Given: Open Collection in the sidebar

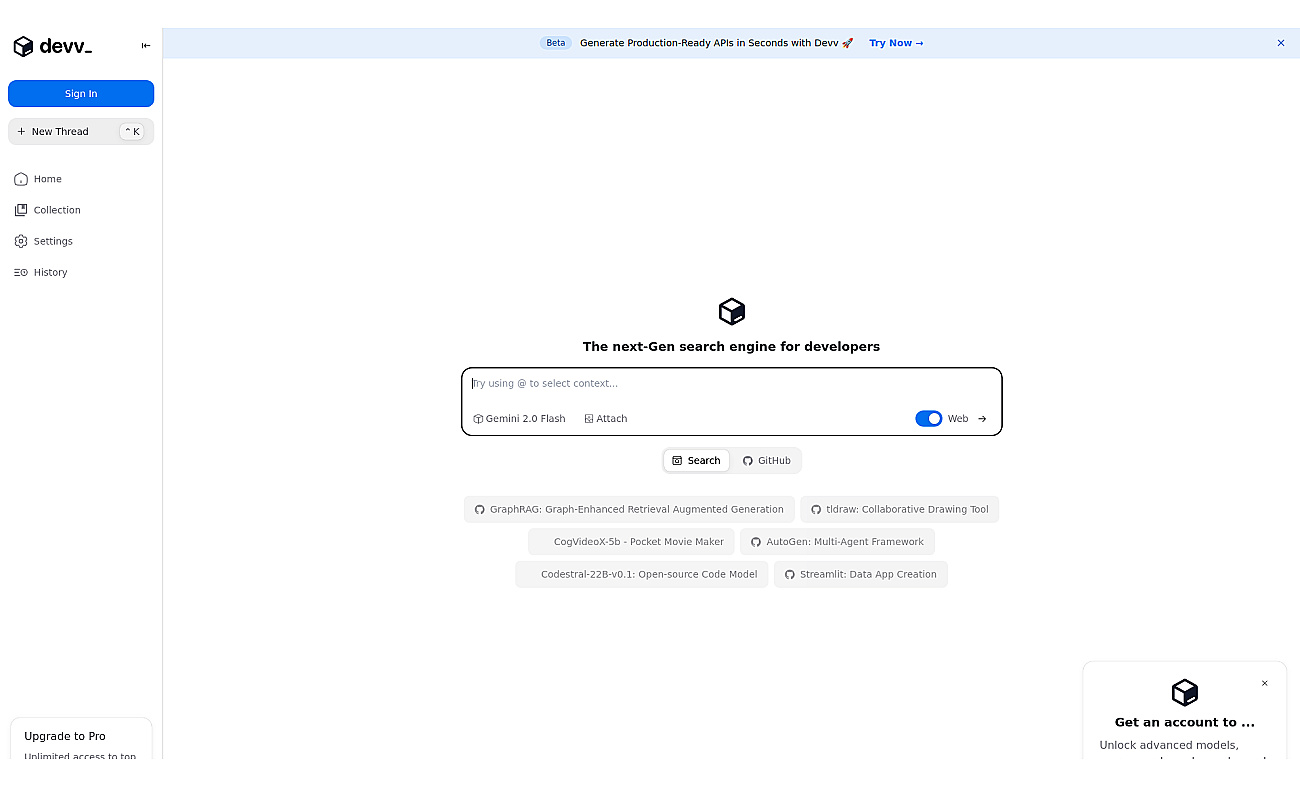Looking at the screenshot, I should pos(48,210).
